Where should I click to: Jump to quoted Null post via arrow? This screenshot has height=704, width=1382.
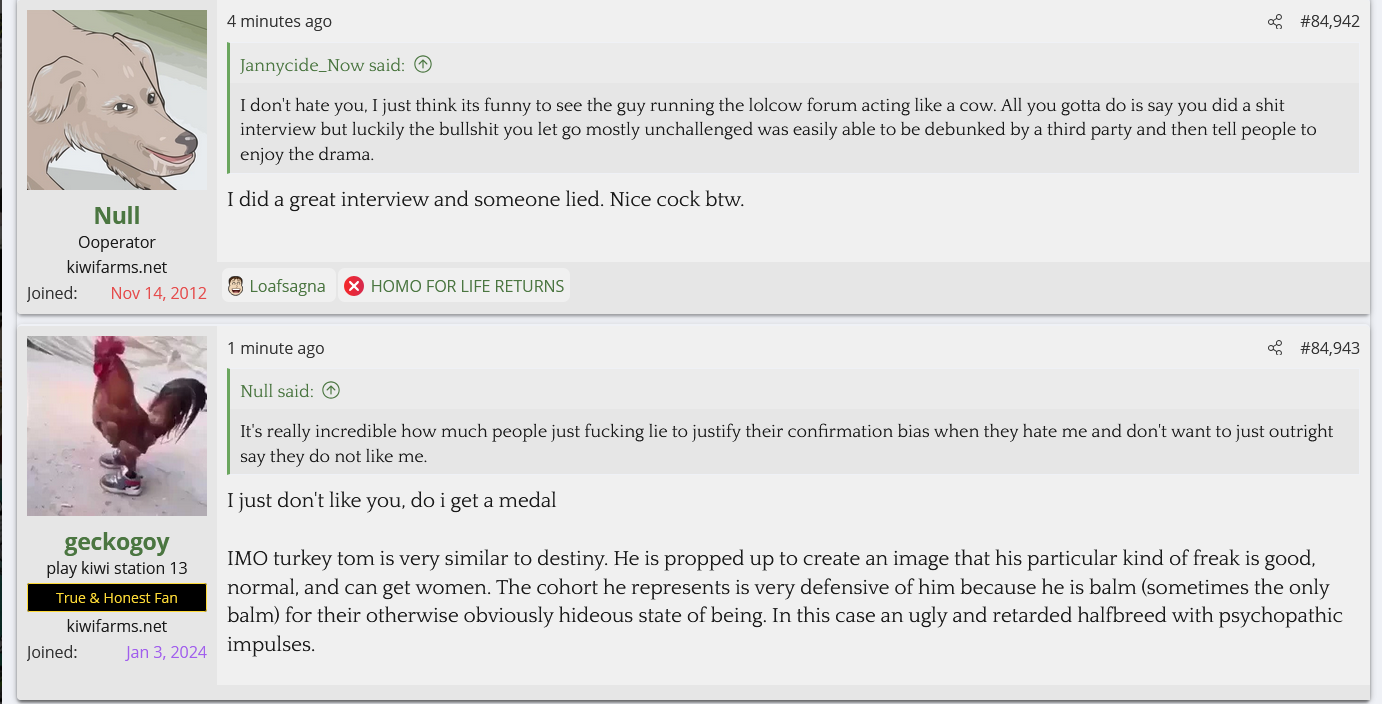click(331, 391)
